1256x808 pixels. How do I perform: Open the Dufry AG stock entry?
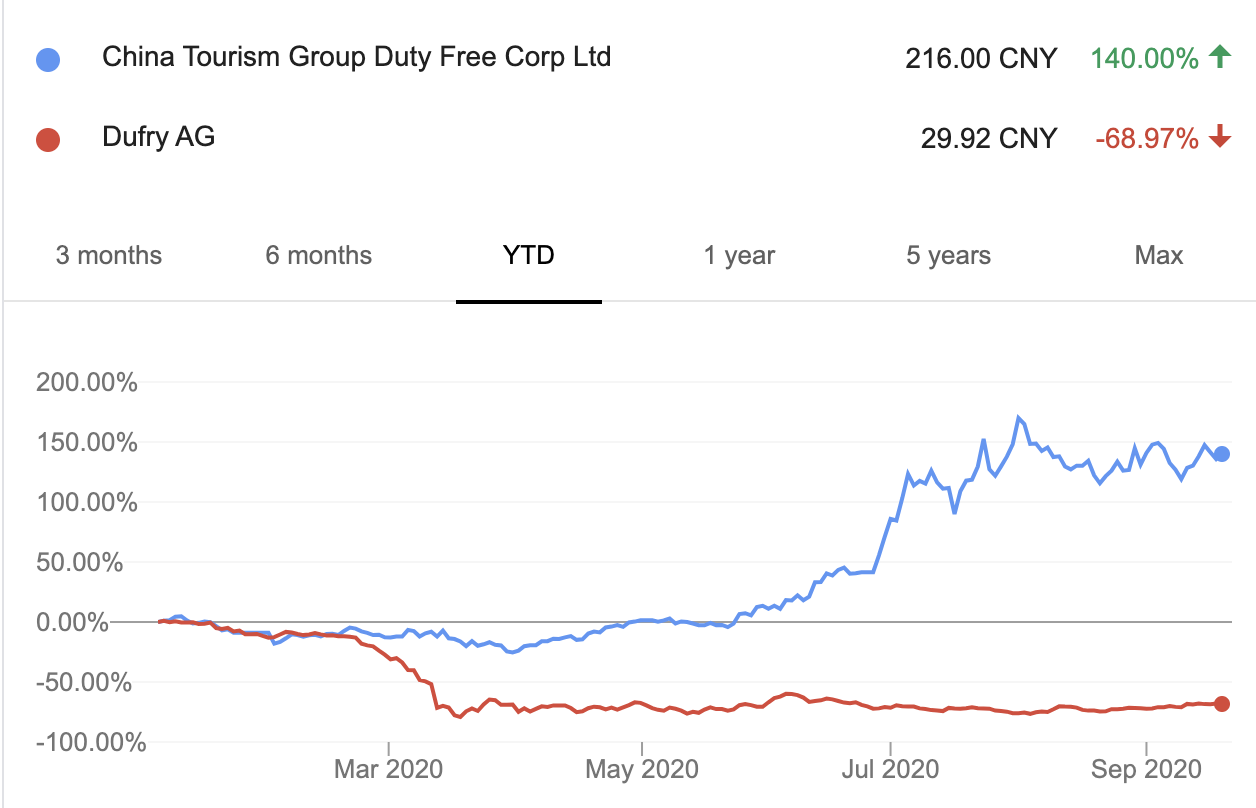coord(158,136)
